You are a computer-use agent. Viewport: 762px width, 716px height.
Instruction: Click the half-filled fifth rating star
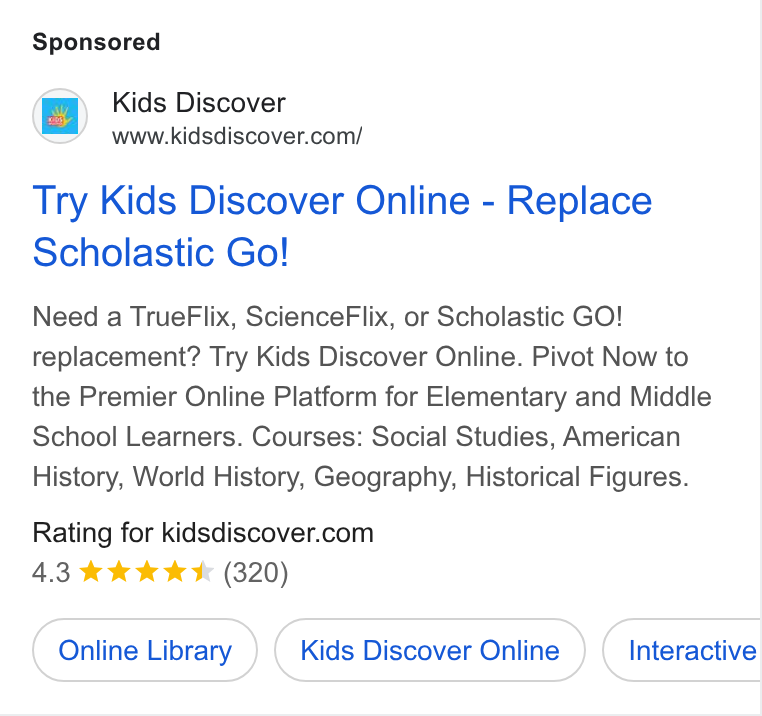[203, 572]
